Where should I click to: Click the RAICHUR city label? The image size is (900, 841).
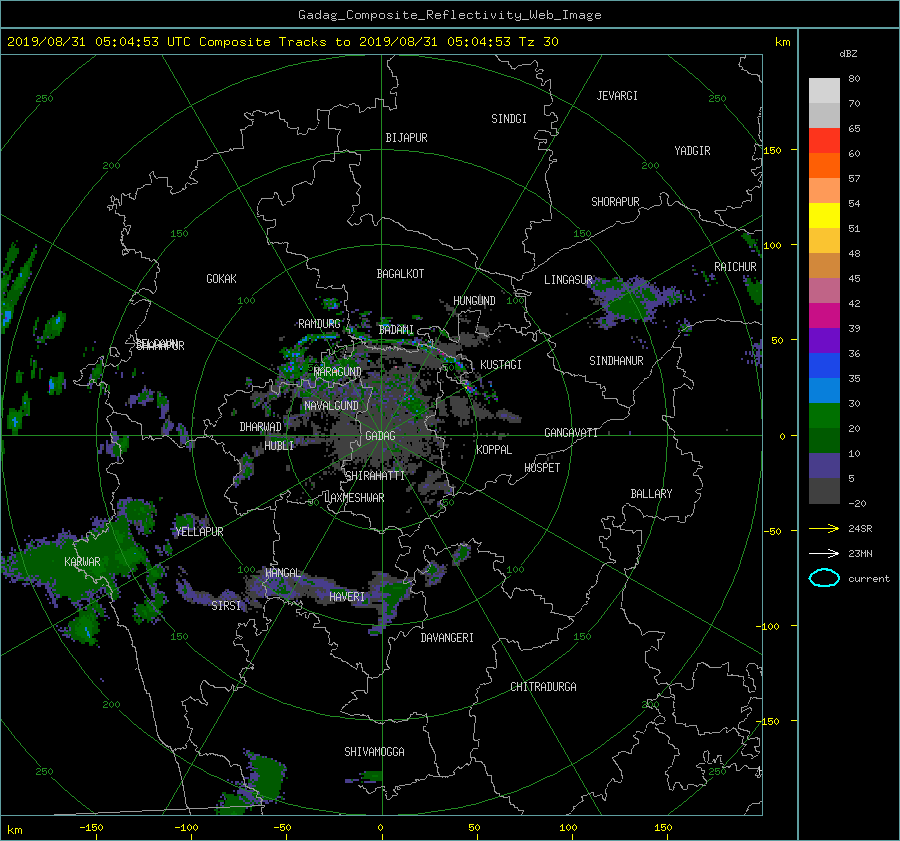(735, 267)
